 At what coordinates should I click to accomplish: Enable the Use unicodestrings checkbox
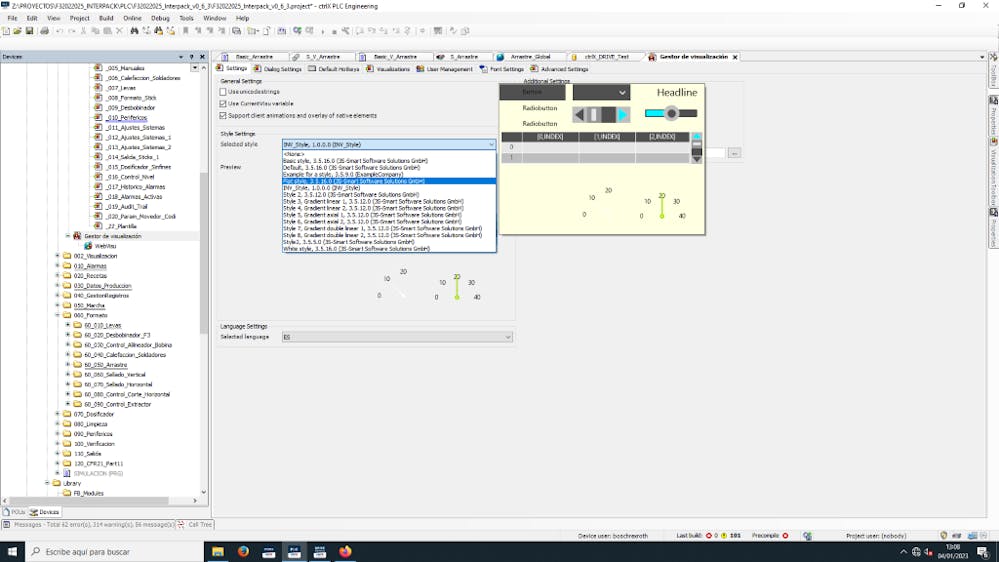click(223, 92)
